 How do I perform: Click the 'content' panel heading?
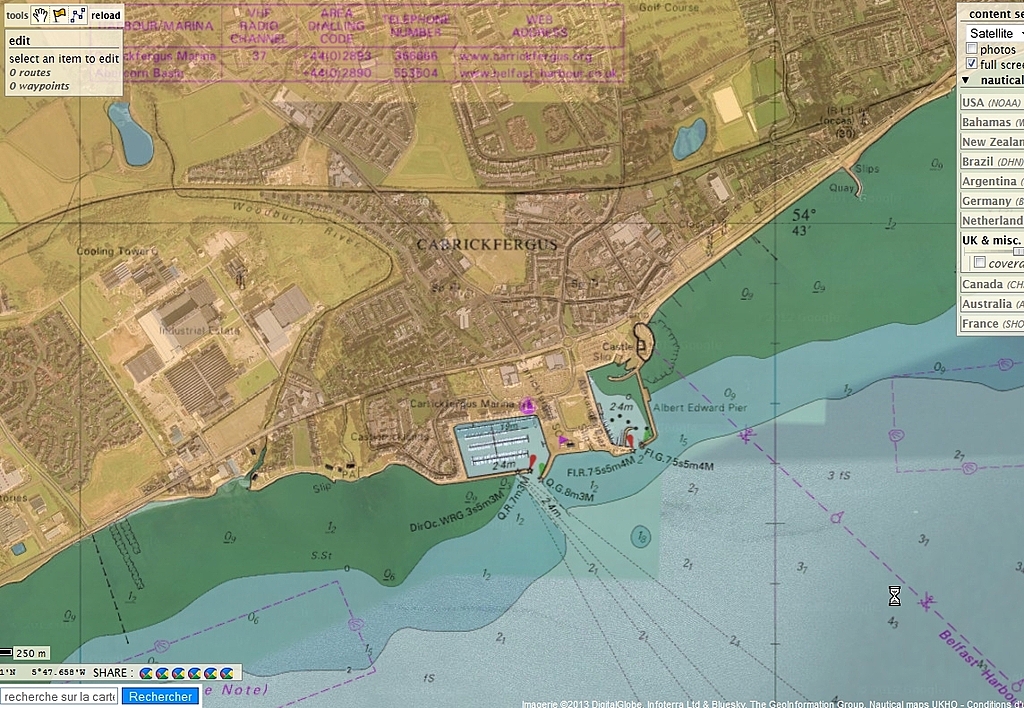coord(989,14)
